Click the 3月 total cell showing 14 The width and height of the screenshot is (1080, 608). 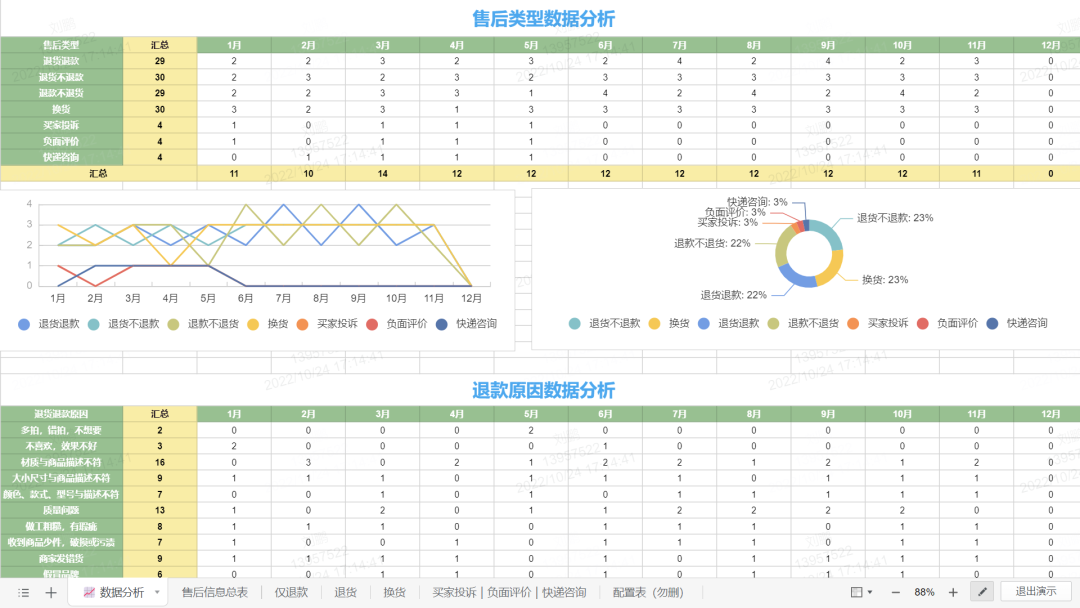coord(382,174)
